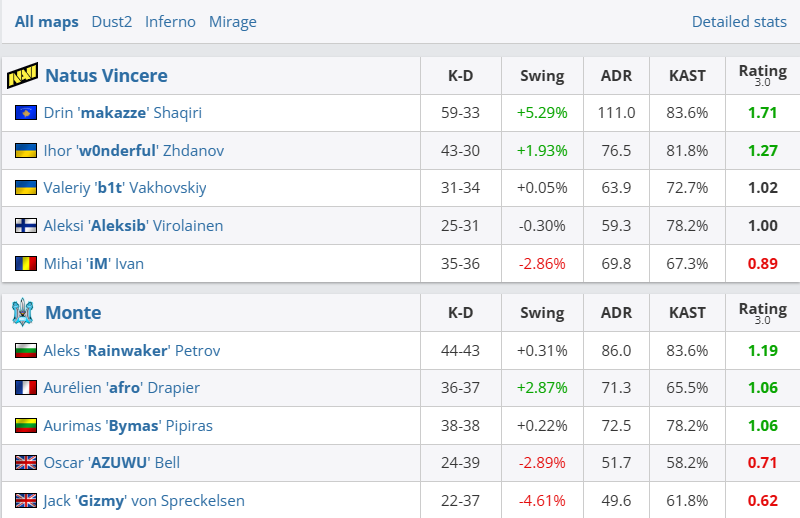Click the Finland flag beside Aleksib
Viewport: 800px width, 518px height.
(25, 226)
